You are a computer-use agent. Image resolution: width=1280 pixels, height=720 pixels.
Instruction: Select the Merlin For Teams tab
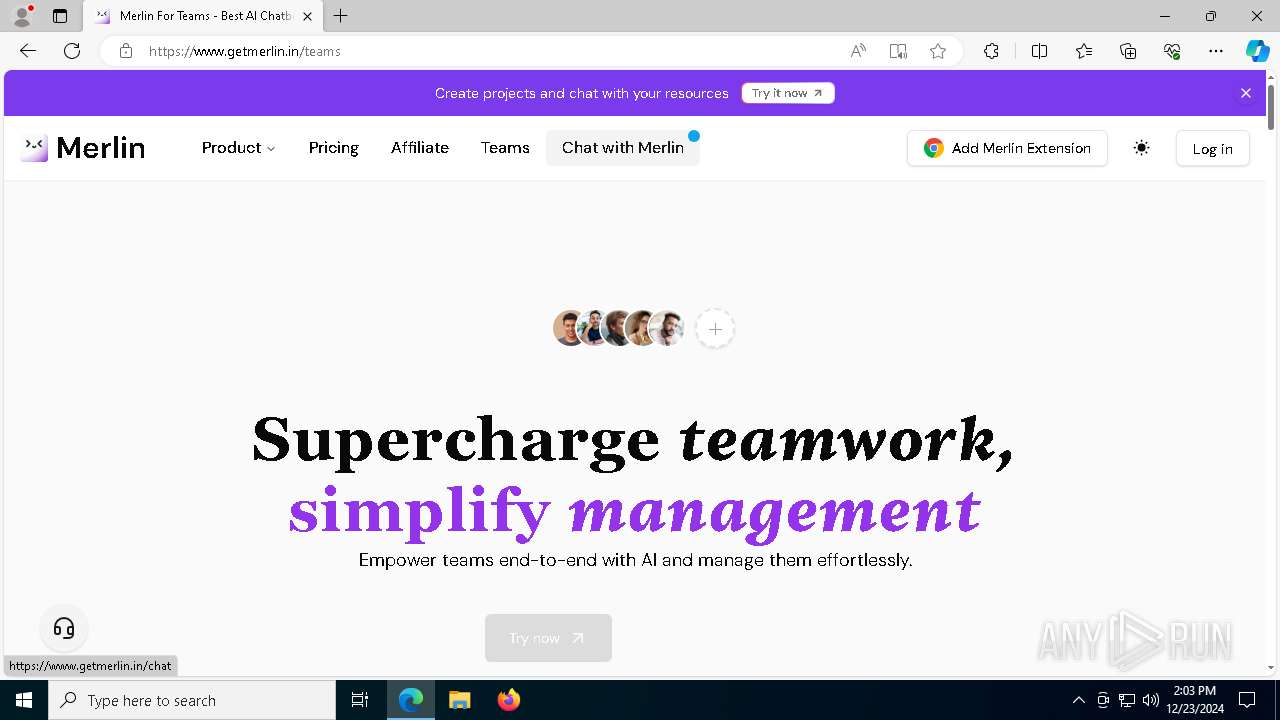[203, 16]
